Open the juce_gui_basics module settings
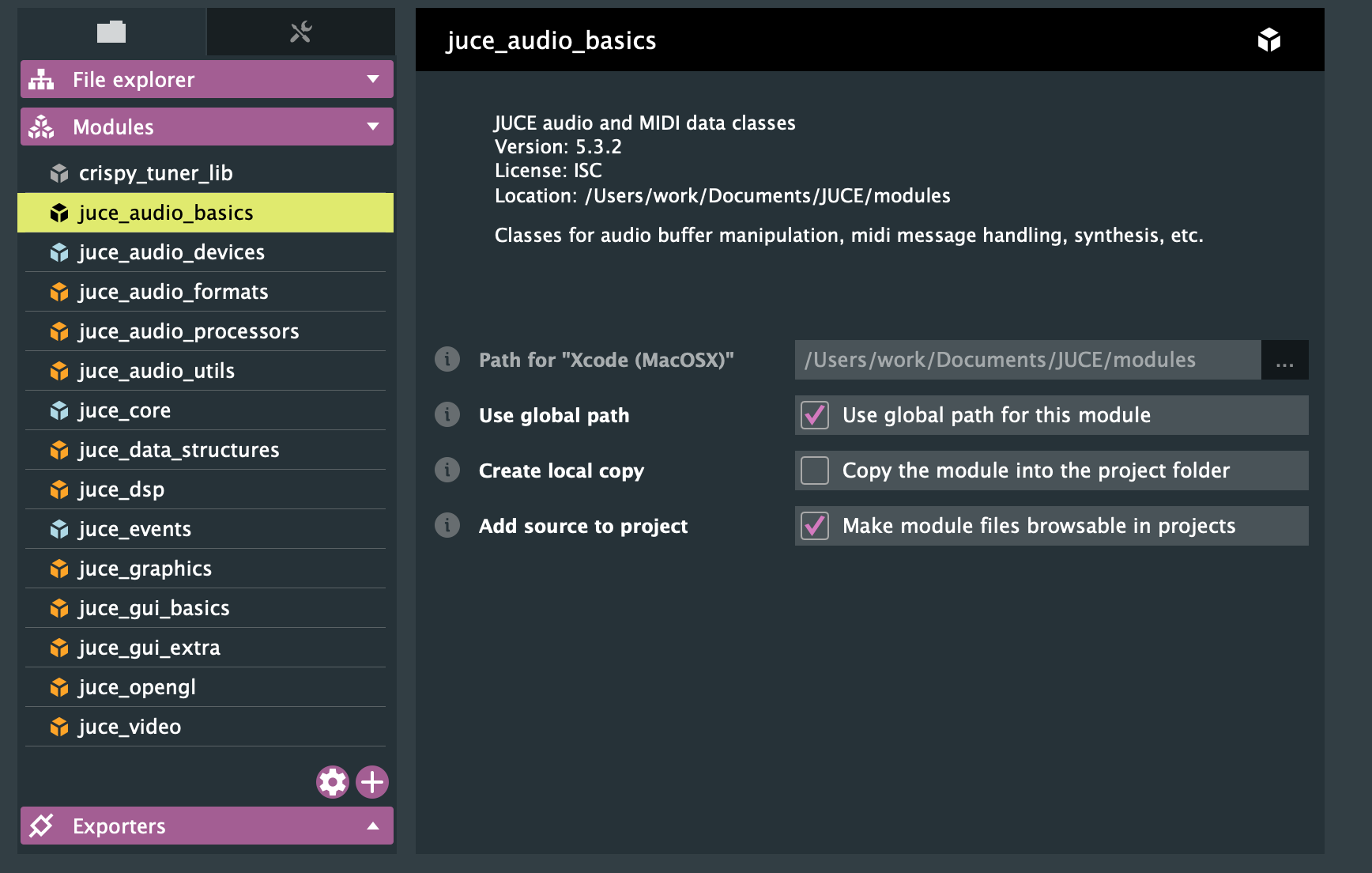This screenshot has height=873, width=1372. coord(205,608)
